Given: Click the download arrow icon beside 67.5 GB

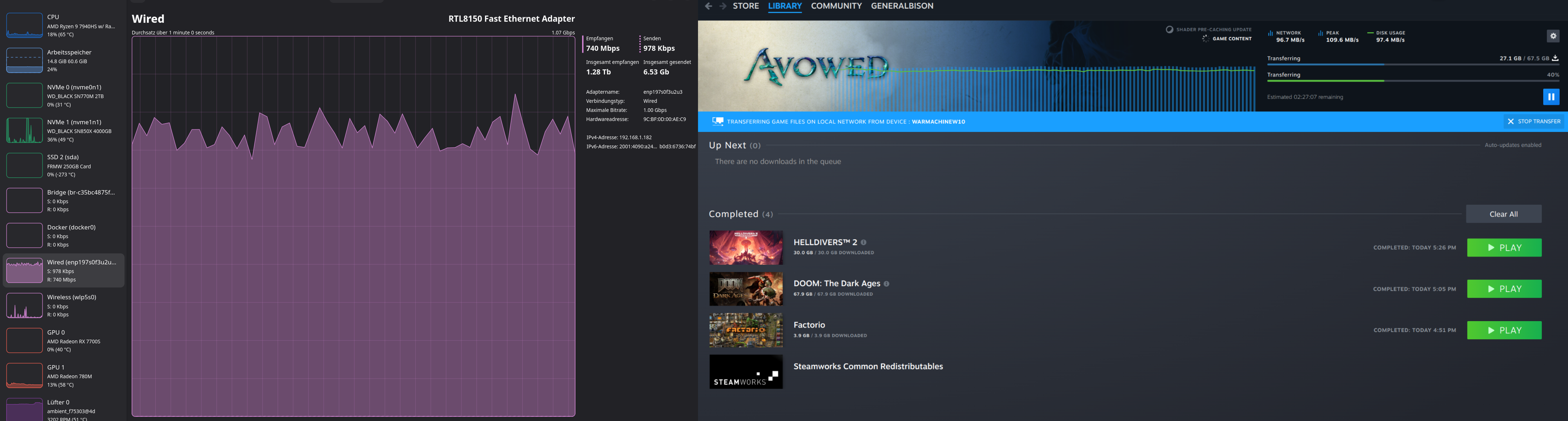Looking at the screenshot, I should [x=1555, y=58].
